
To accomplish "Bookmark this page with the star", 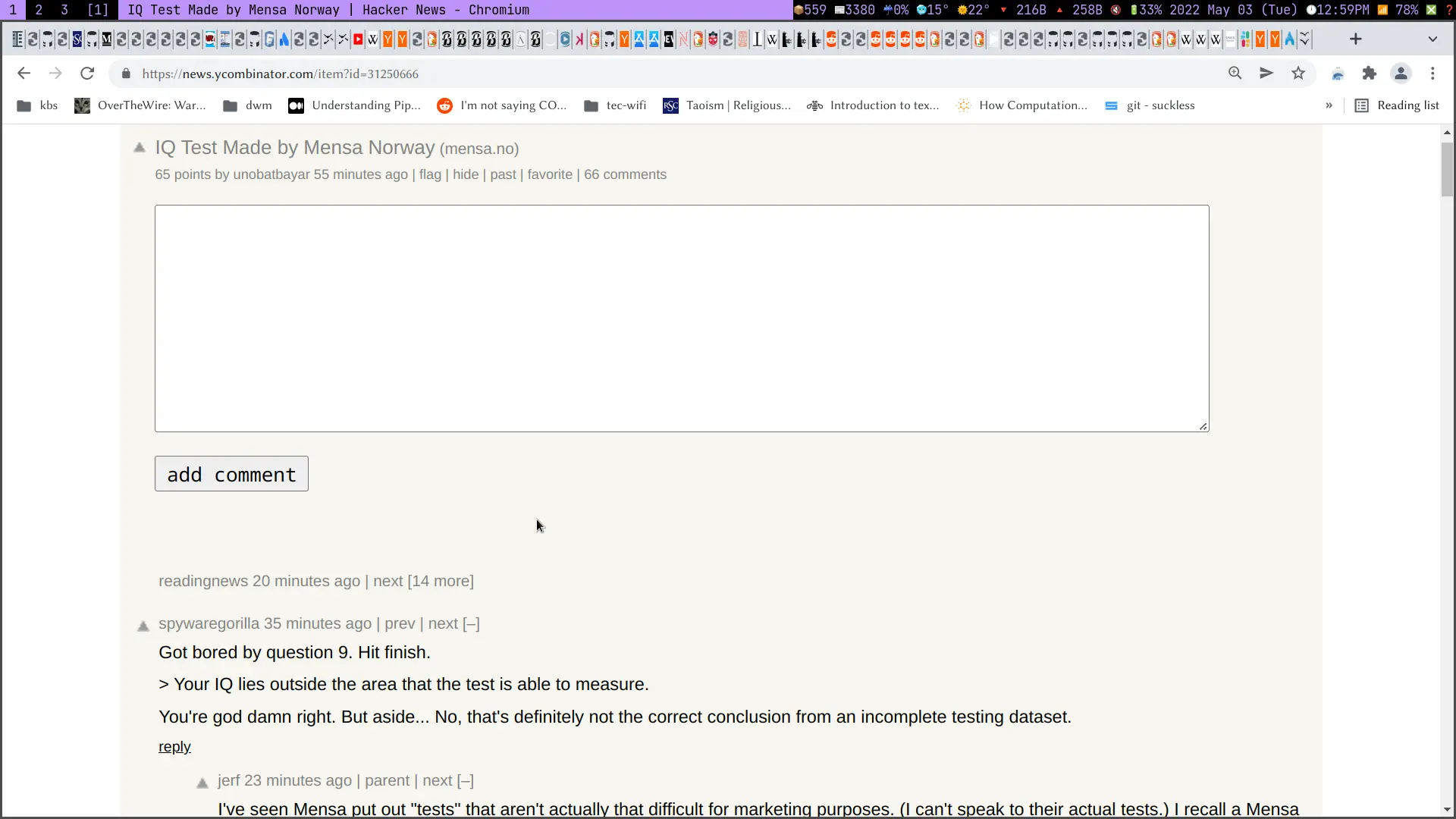I will pos(1298,74).
